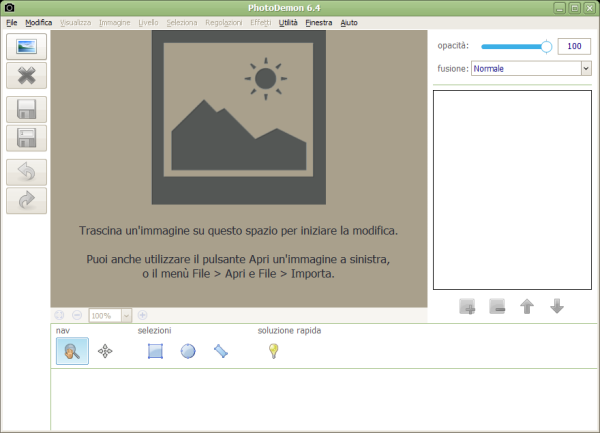Click the opacità slider handle
This screenshot has width=600, height=433.
click(x=546, y=46)
